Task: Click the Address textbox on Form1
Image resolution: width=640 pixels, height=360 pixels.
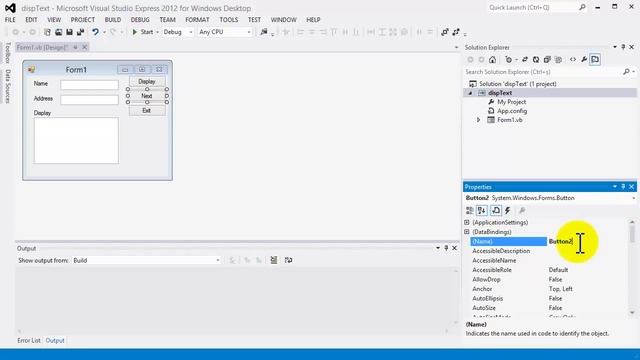Action: [x=89, y=100]
